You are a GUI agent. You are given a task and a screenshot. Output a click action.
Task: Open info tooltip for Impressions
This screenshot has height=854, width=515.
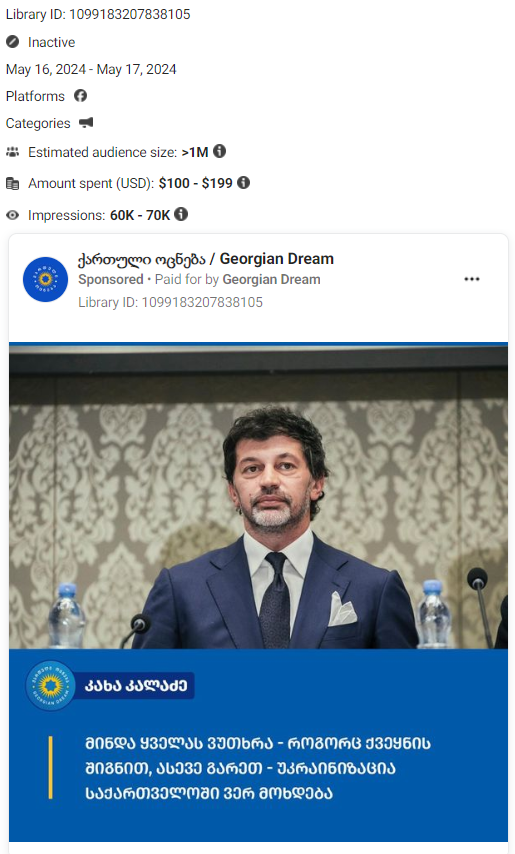click(181, 214)
